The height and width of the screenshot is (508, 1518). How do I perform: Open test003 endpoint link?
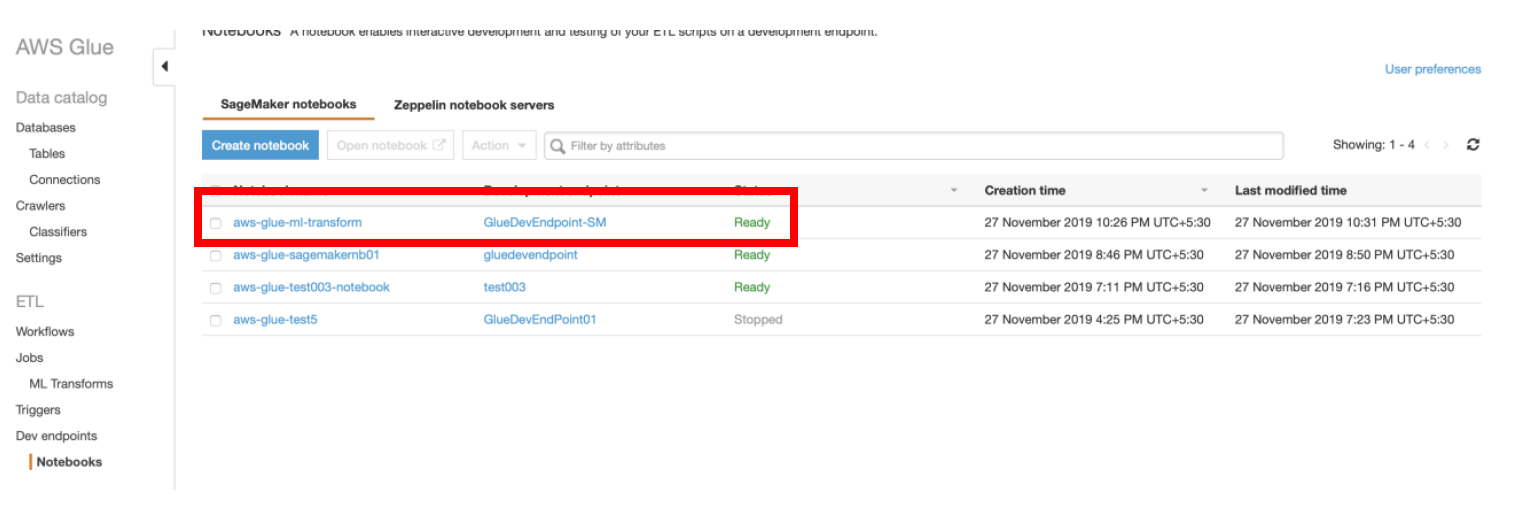(504, 287)
